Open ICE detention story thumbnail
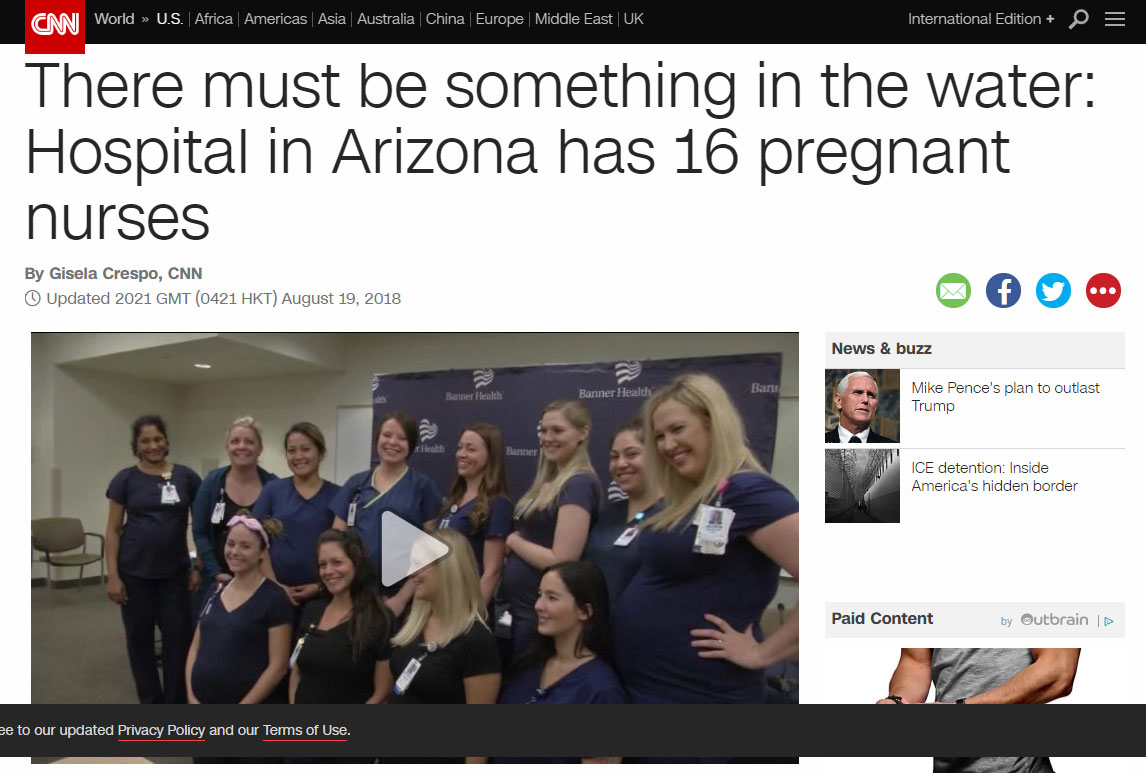1146x773 pixels. pos(862,486)
